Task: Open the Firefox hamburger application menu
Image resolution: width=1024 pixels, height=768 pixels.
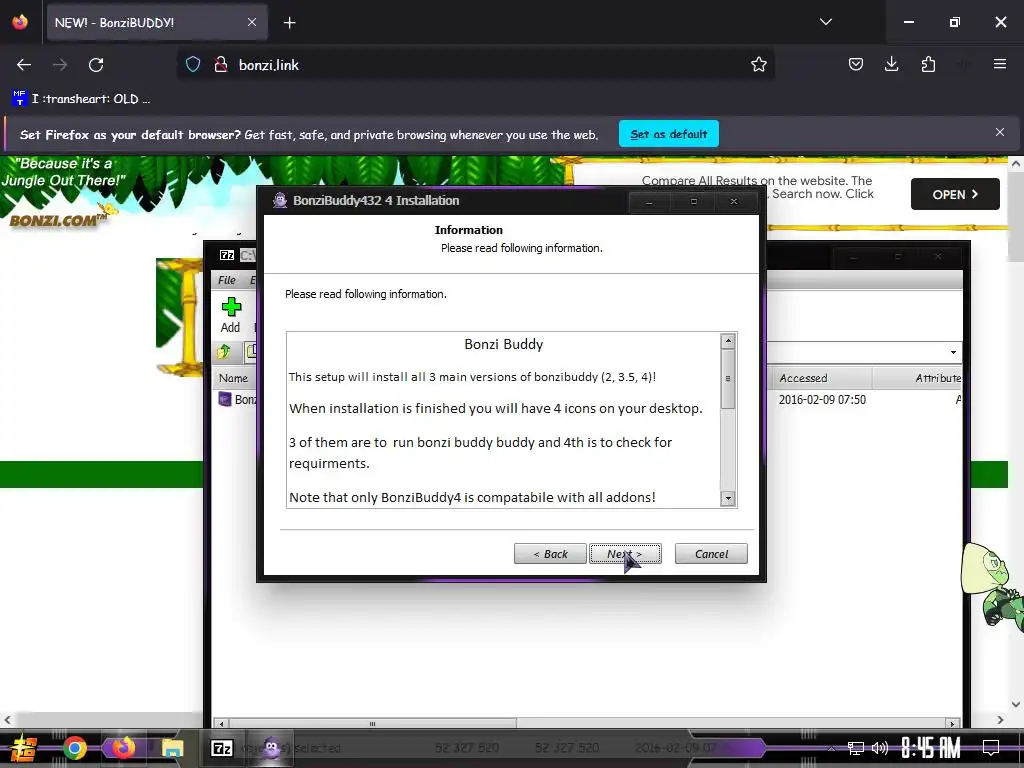Action: (x=1000, y=64)
